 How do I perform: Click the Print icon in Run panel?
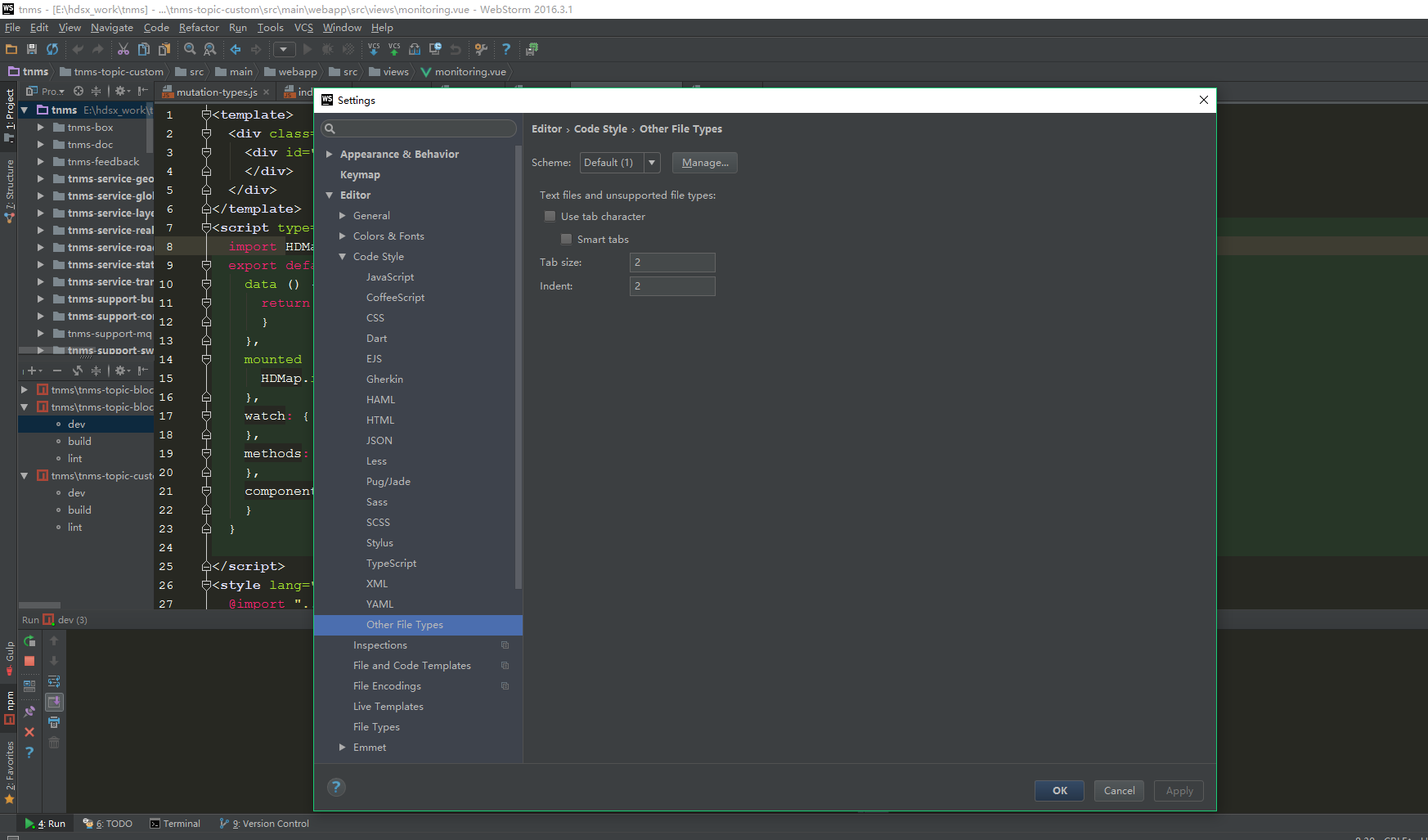coord(54,722)
